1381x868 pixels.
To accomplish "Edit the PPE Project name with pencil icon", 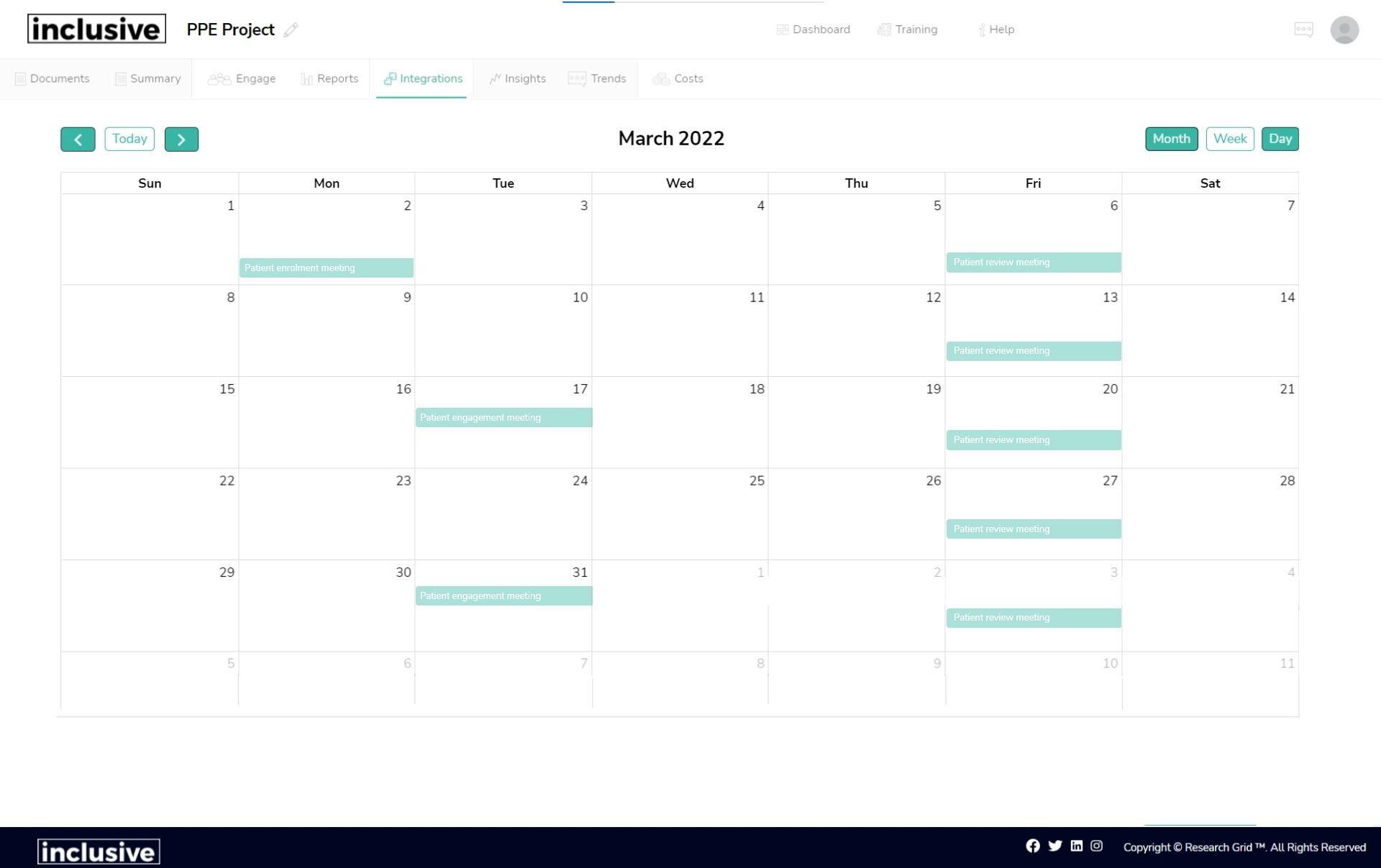I will (291, 30).
